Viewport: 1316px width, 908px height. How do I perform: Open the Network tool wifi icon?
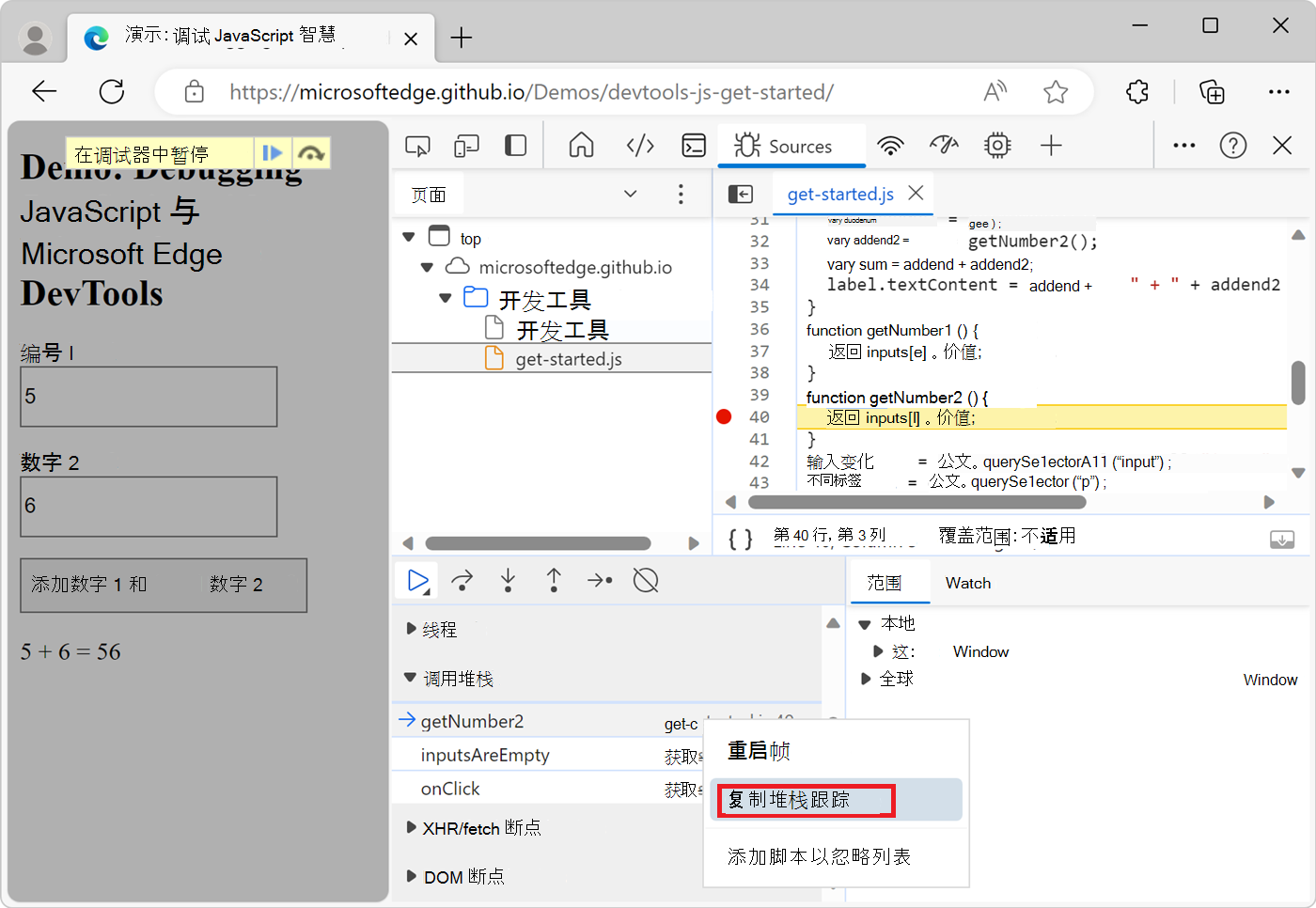point(889,146)
